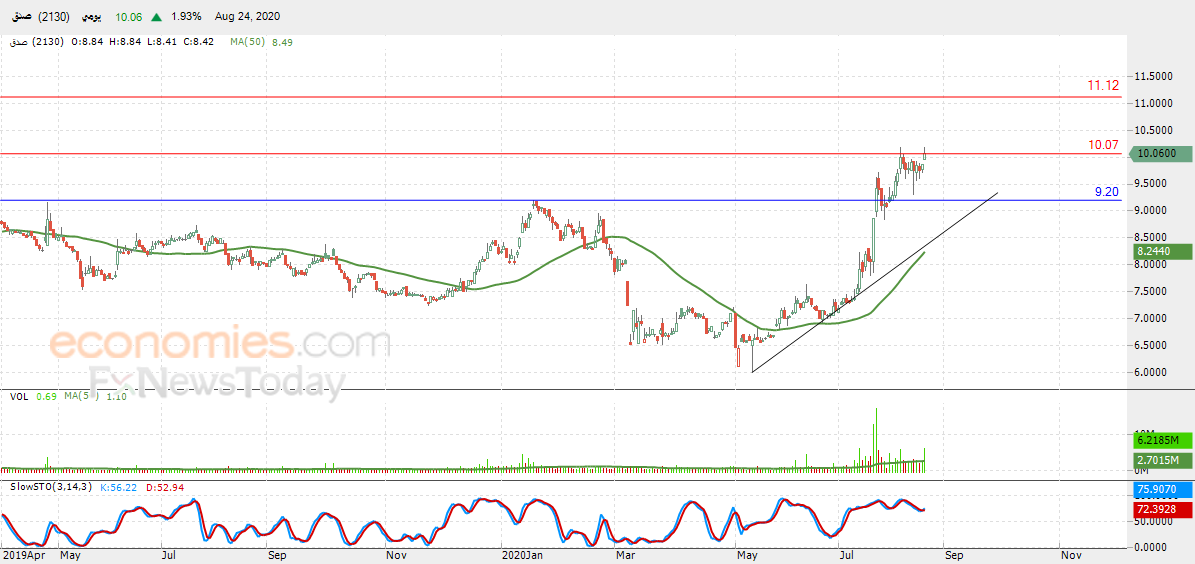The image size is (1195, 564).
Task: Click the D:52.94 stochastic value
Action: click(165, 486)
